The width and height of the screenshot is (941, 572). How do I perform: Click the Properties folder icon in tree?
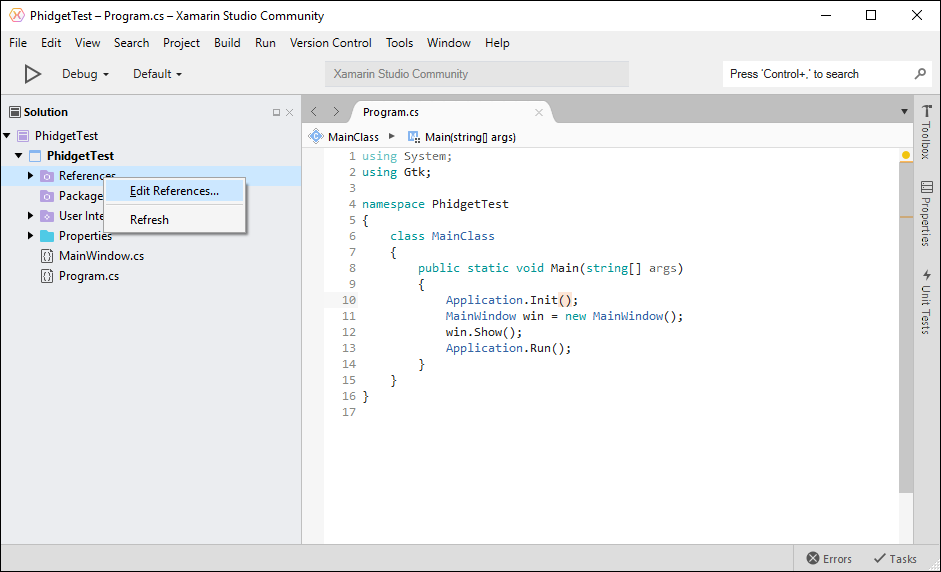pos(47,236)
